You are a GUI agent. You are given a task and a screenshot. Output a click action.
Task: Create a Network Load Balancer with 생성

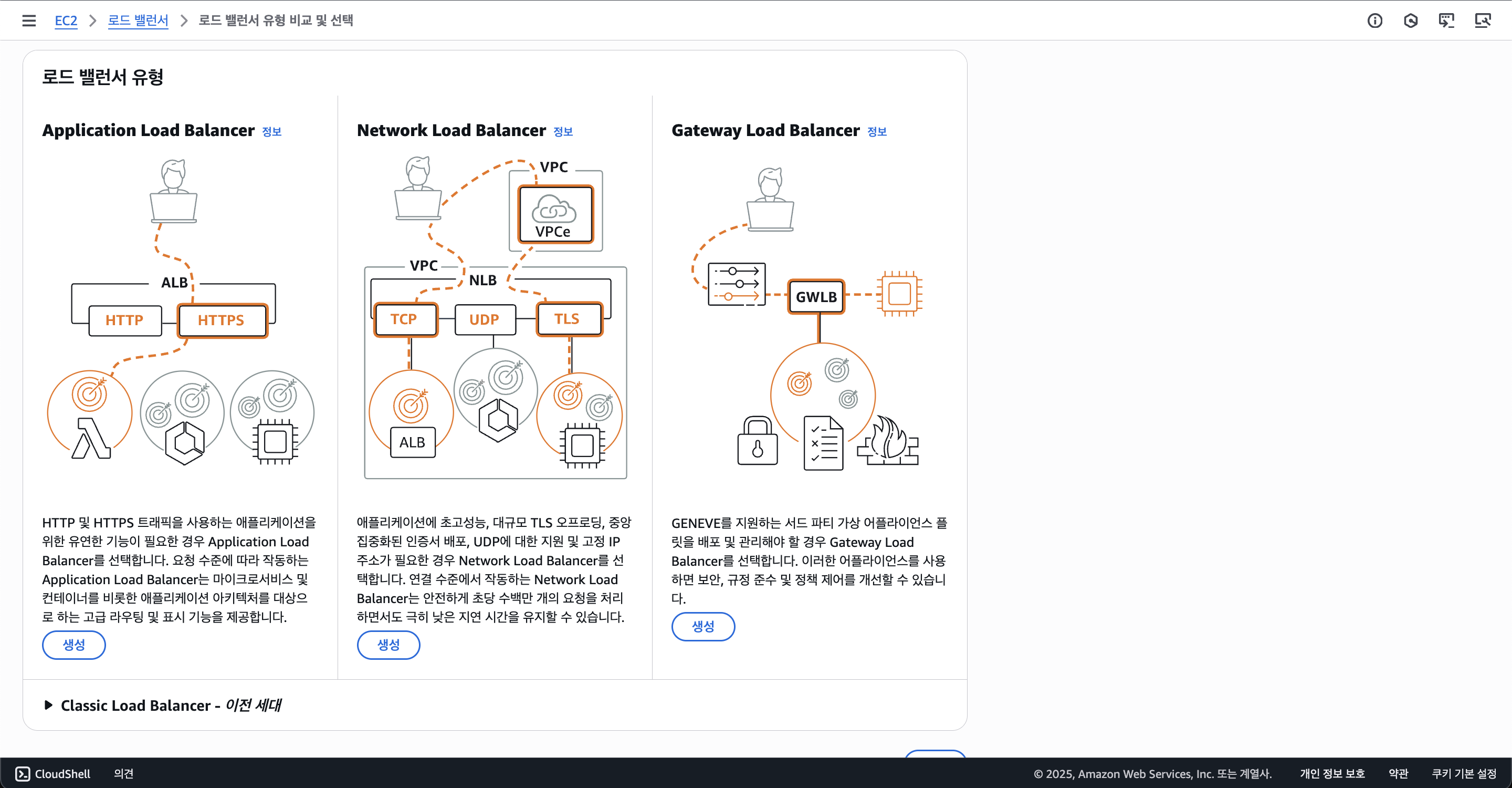[388, 645]
